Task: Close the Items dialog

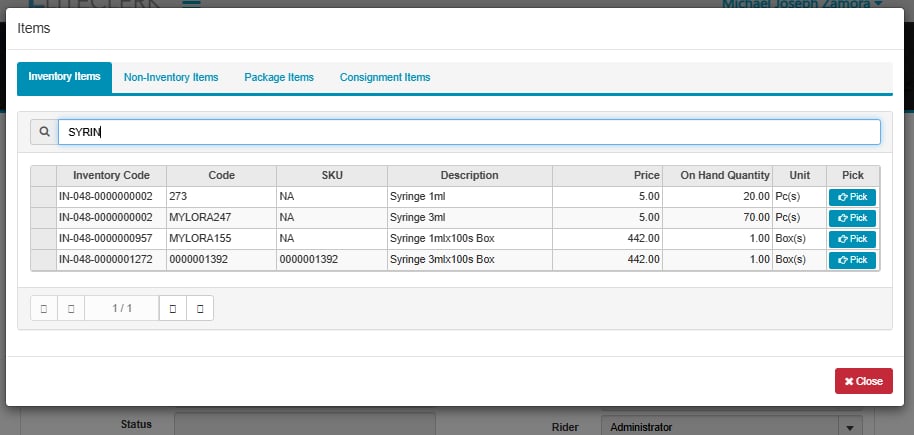Action: tap(863, 381)
